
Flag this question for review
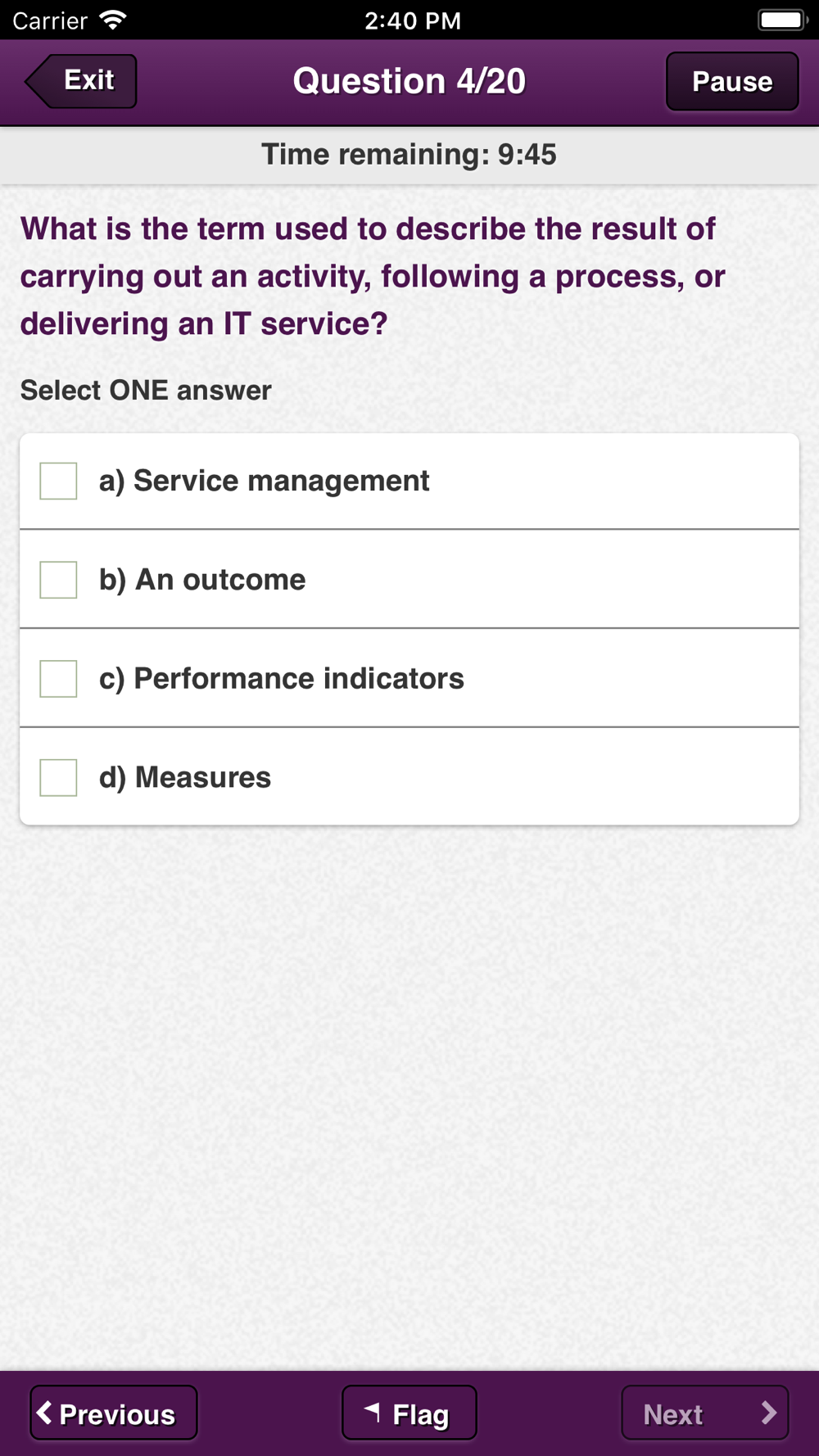tap(409, 1413)
